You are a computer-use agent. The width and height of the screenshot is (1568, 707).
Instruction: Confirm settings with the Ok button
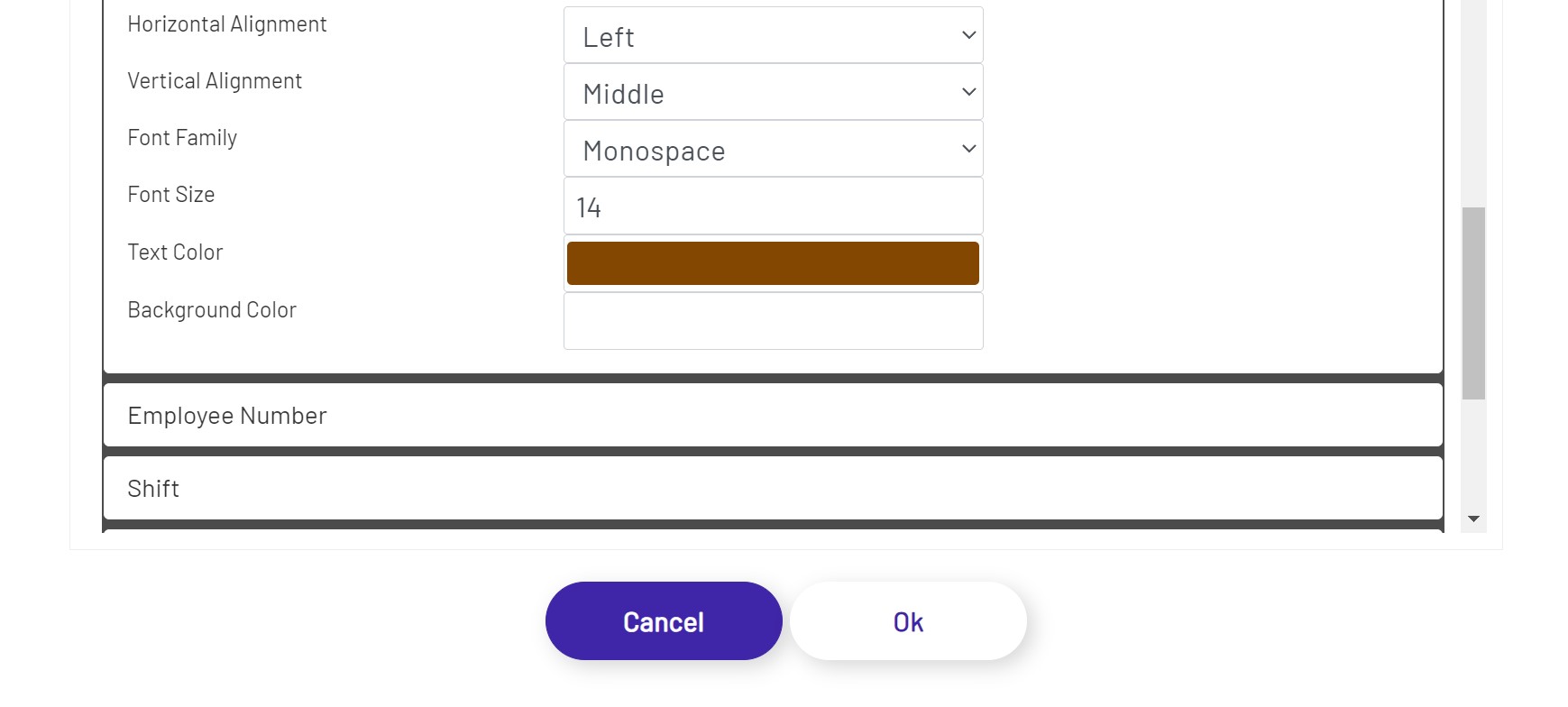tap(907, 620)
